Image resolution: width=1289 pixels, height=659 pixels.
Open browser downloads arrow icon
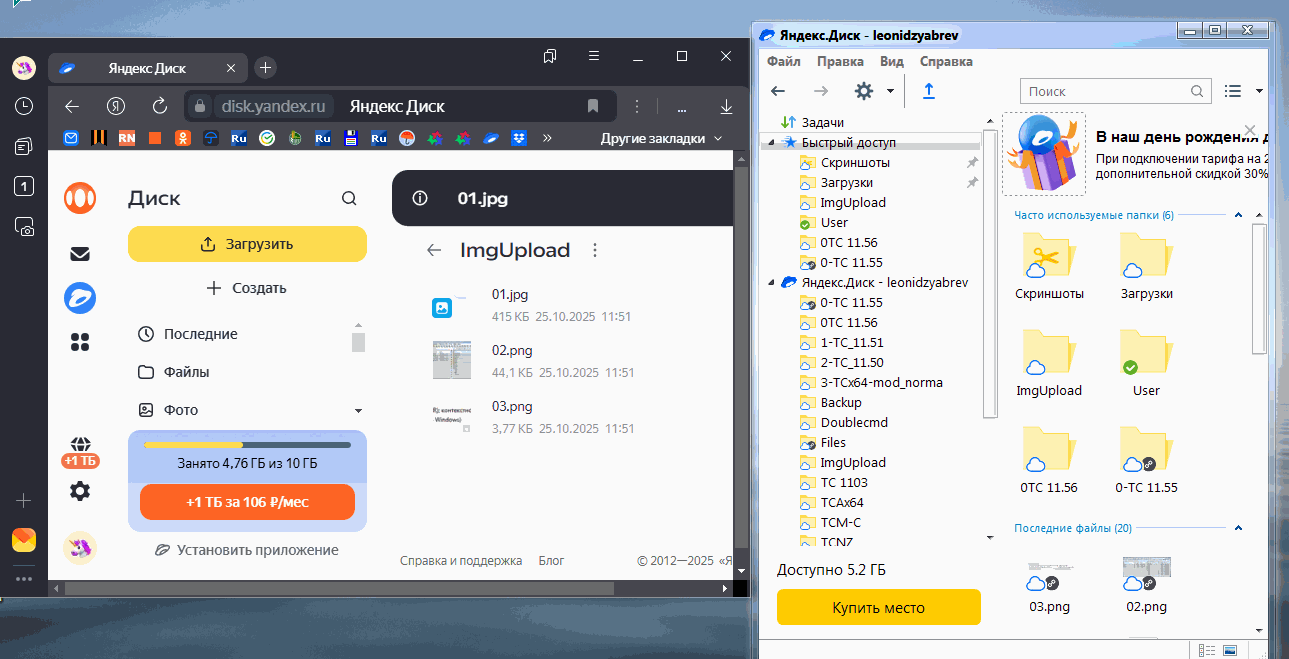pos(727,106)
